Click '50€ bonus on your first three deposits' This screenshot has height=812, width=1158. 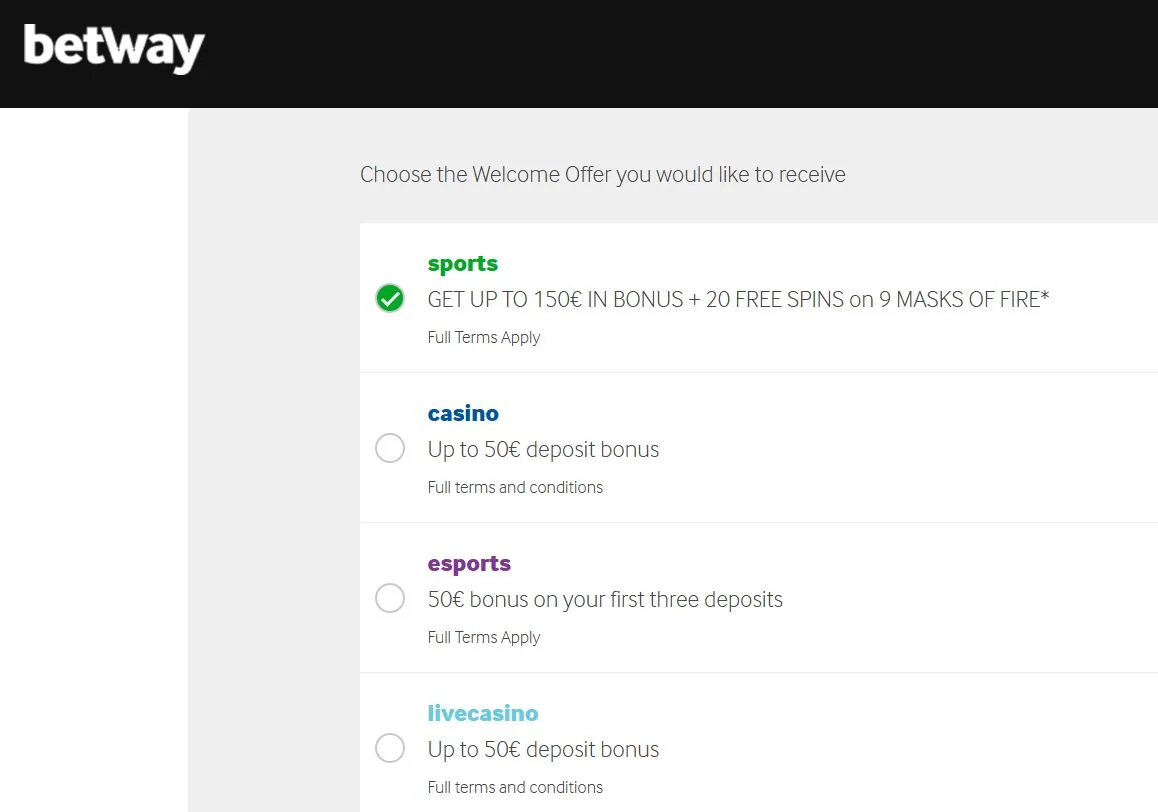[605, 600]
